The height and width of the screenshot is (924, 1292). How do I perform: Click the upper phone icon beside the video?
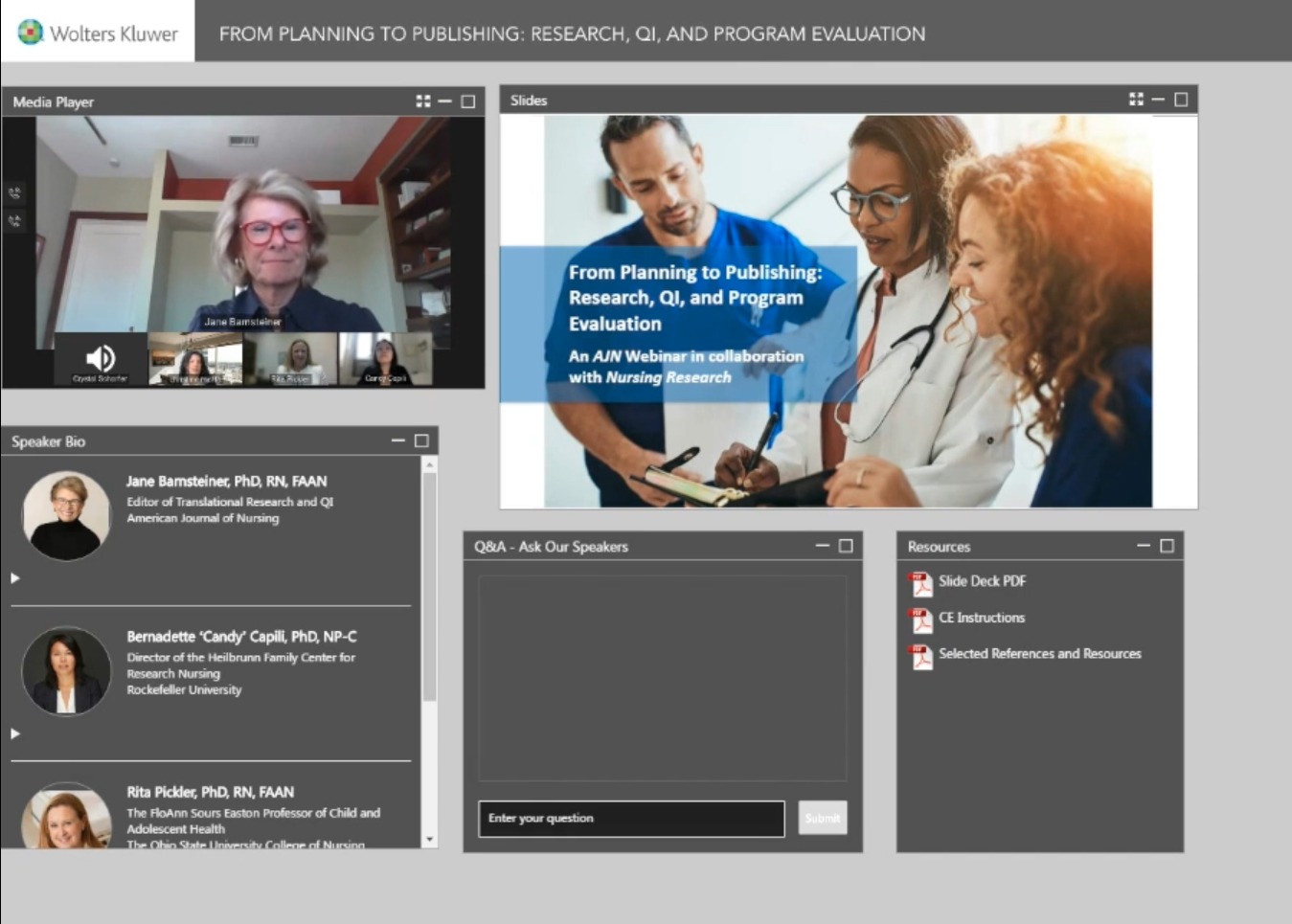(14, 193)
